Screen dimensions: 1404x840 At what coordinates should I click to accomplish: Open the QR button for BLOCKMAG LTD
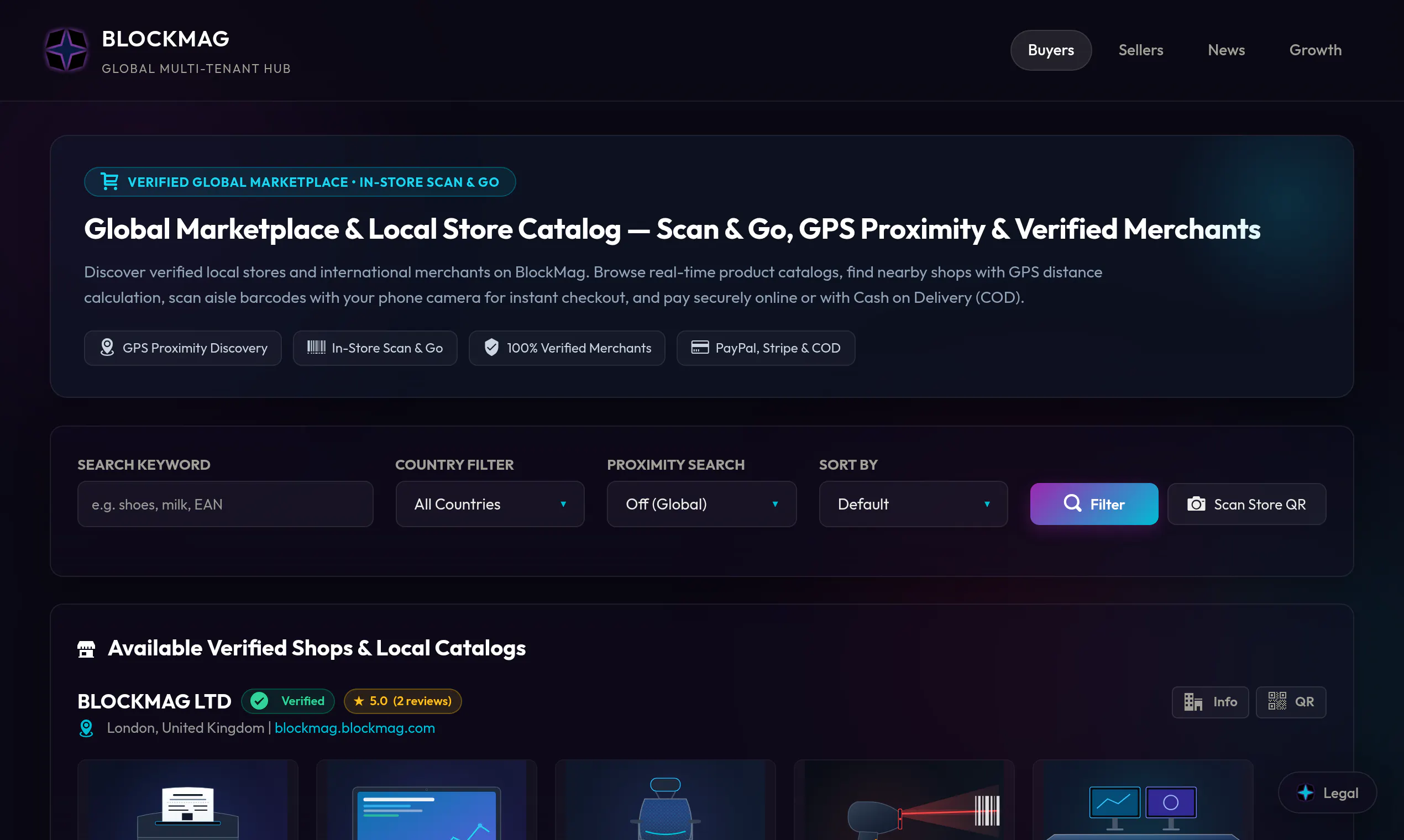click(x=1291, y=702)
